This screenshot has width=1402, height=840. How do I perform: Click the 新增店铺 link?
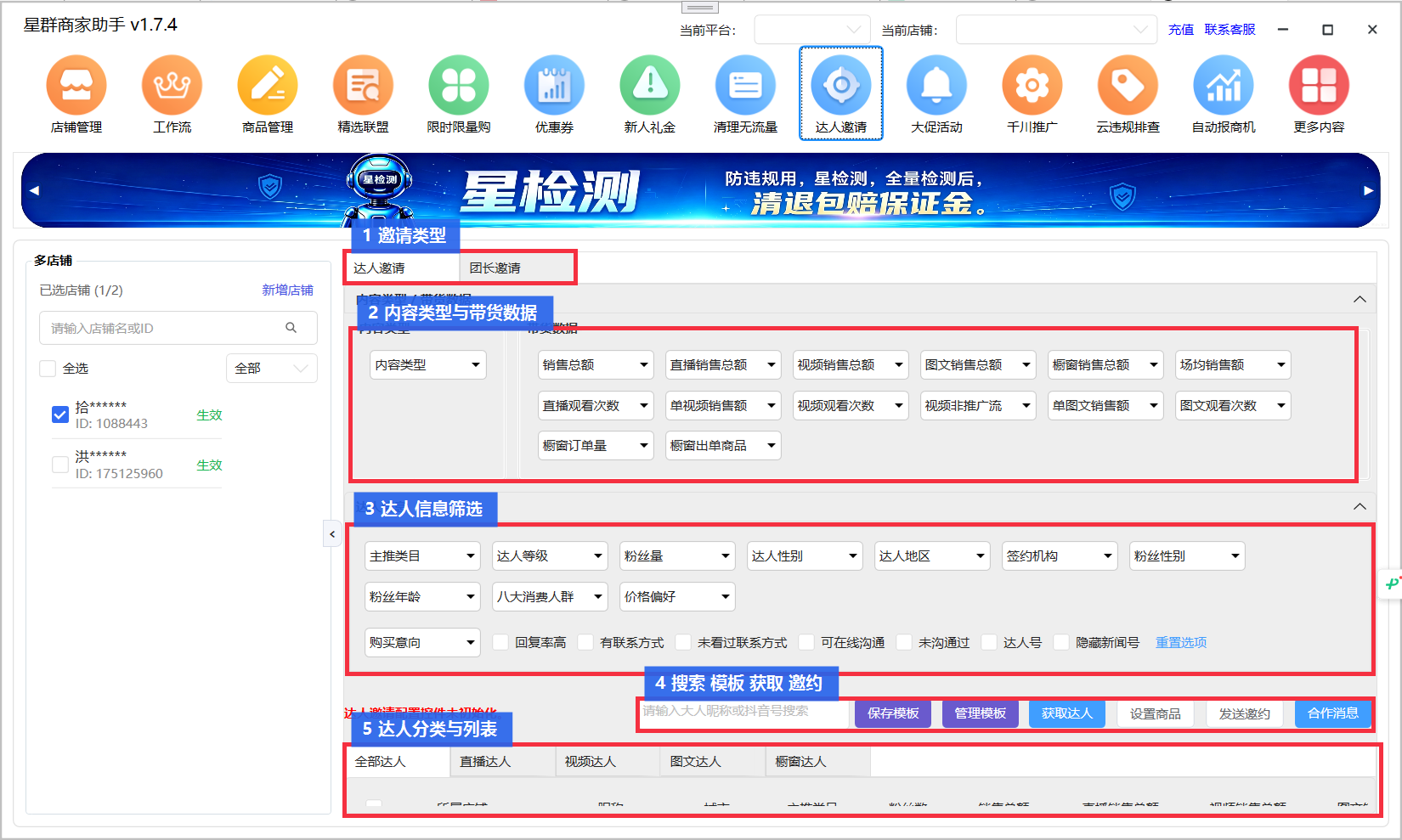287,290
